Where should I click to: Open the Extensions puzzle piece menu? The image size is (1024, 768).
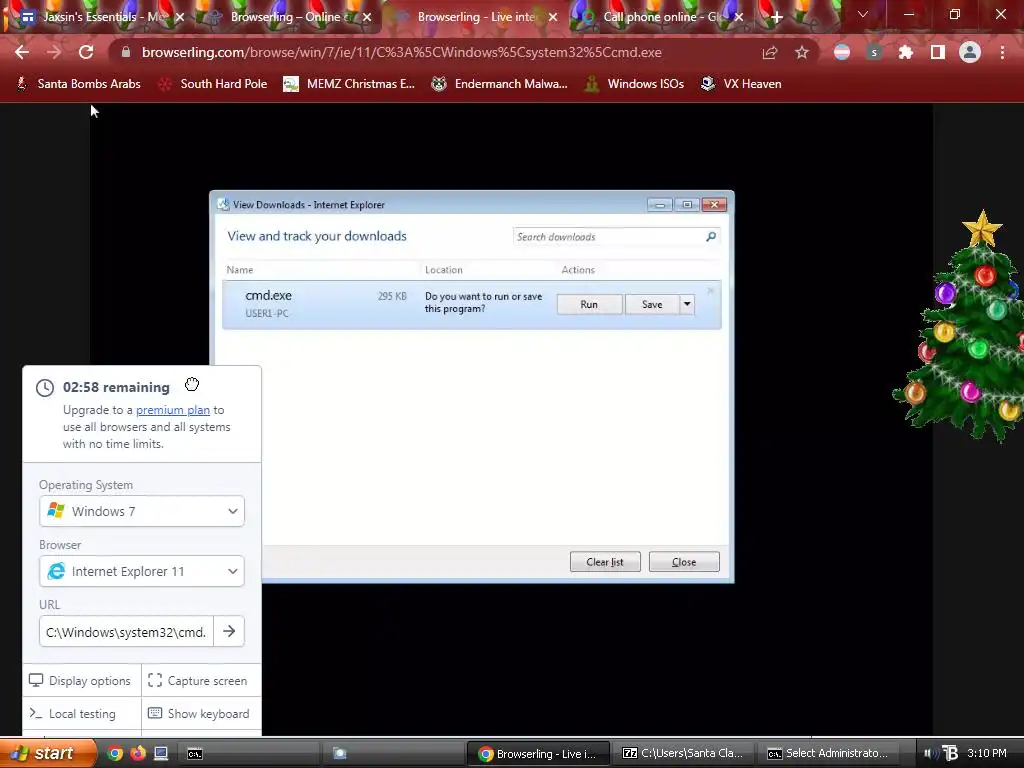pyautogui.click(x=906, y=52)
